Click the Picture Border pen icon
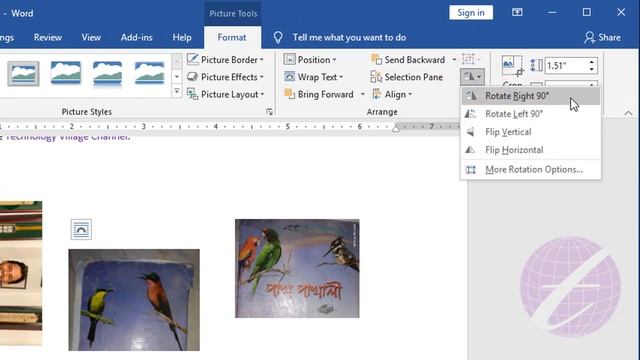The image size is (640, 360). point(192,59)
